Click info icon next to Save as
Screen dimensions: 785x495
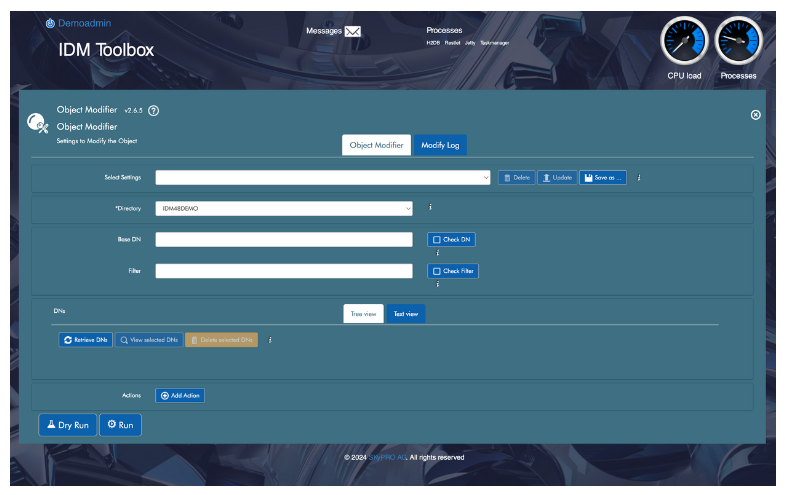tap(639, 178)
